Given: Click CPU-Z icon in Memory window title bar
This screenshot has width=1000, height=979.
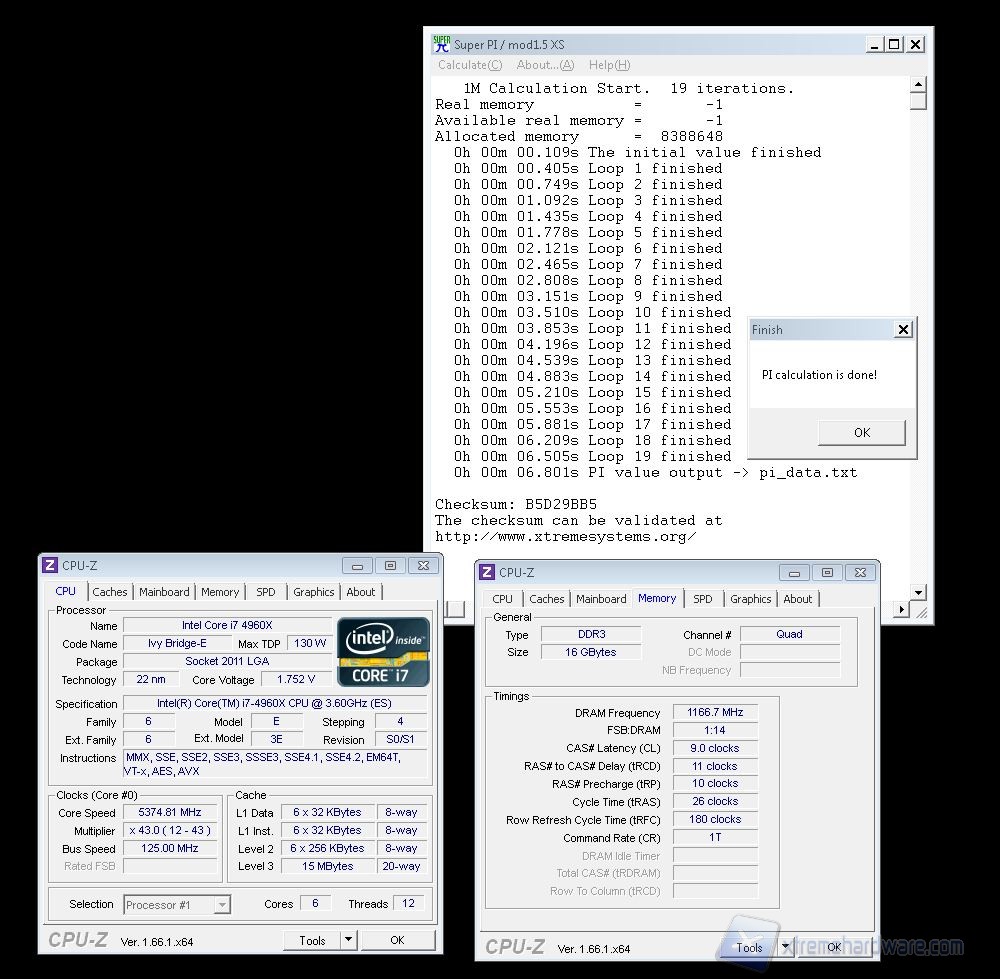Looking at the screenshot, I should coord(487,572).
